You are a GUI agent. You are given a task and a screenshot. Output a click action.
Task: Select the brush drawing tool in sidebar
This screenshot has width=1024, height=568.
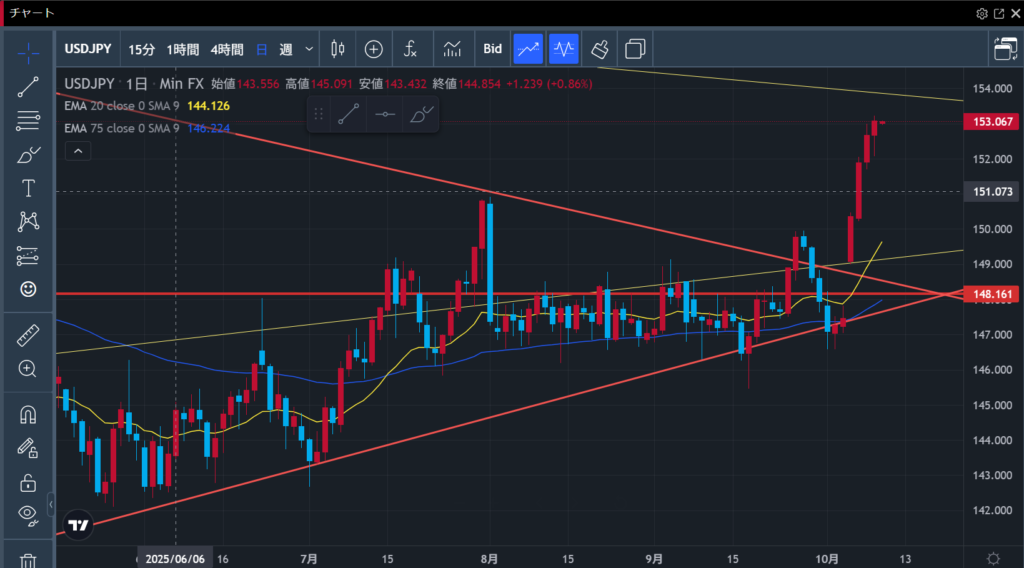click(x=28, y=155)
